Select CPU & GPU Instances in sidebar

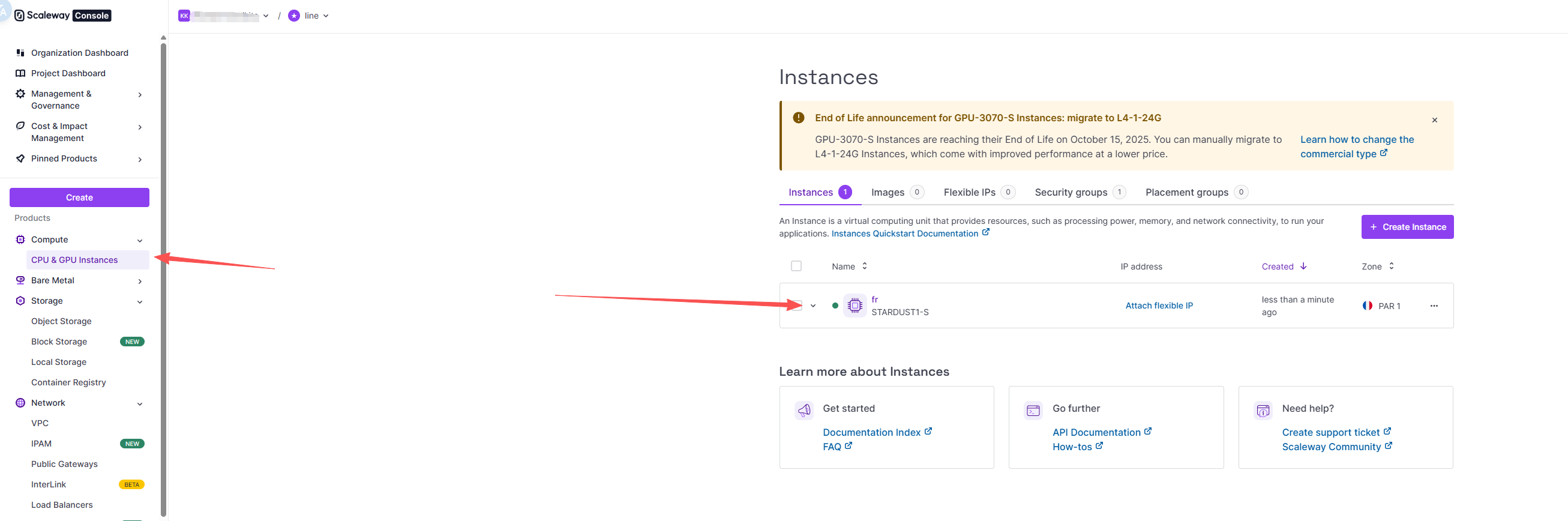[88, 260]
